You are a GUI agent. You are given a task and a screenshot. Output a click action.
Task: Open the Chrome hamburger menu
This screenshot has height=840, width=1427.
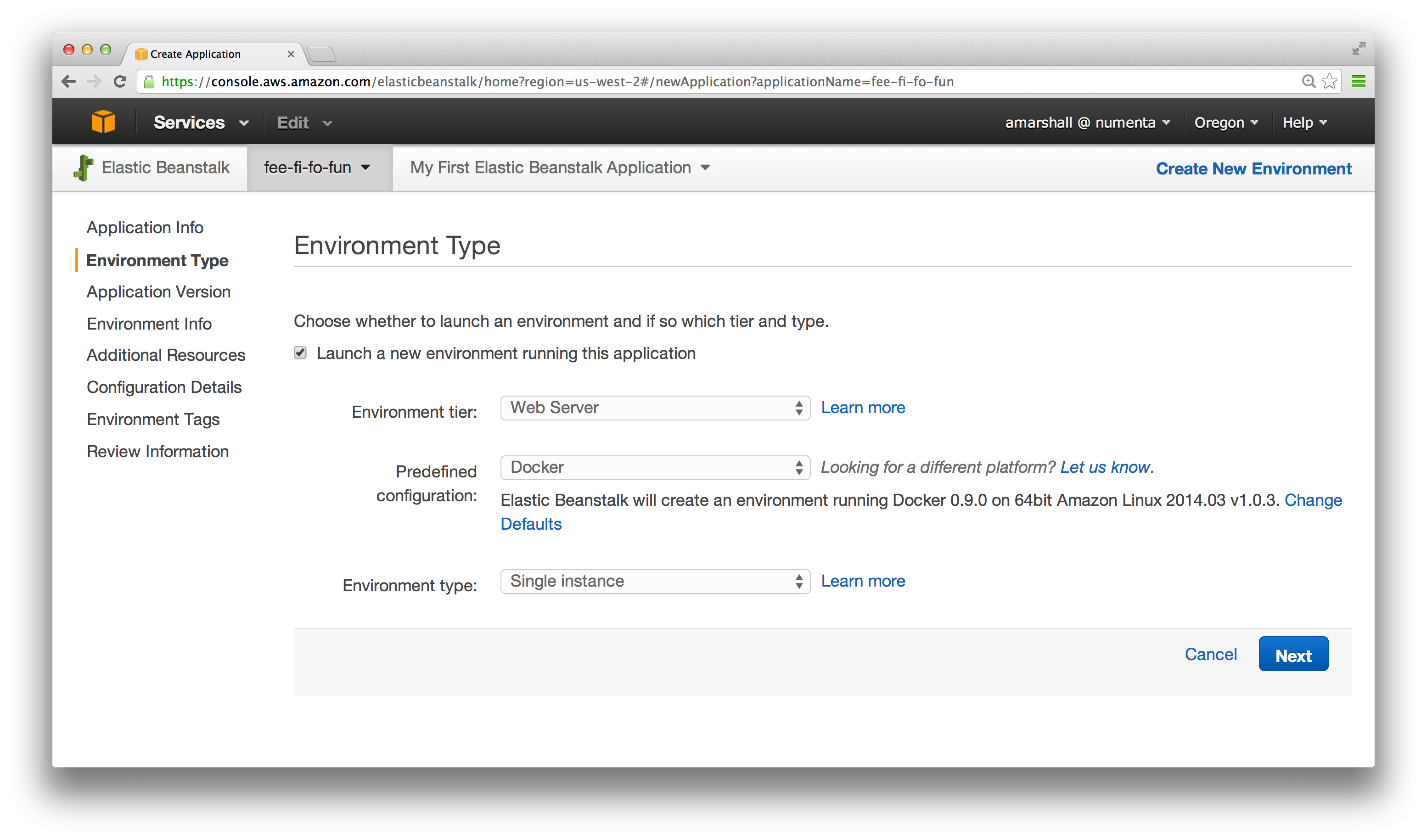[1359, 82]
